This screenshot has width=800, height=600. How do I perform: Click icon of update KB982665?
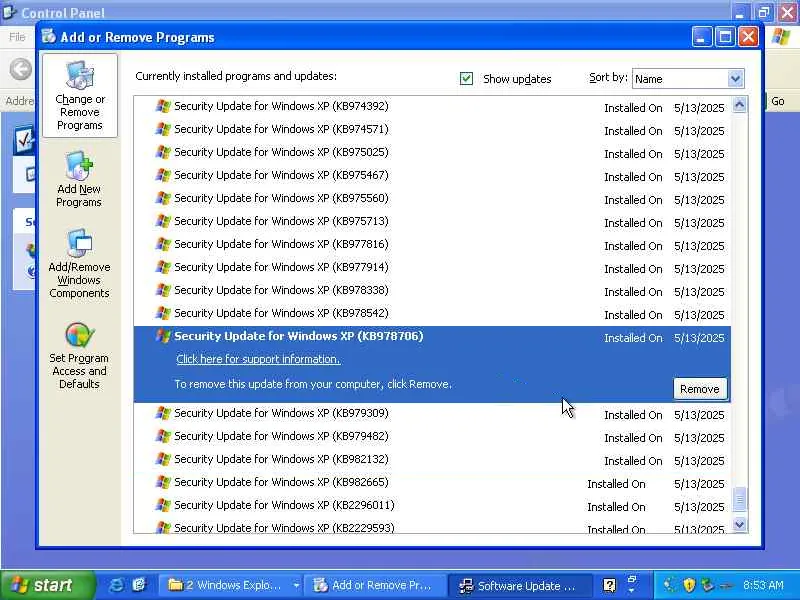(163, 482)
